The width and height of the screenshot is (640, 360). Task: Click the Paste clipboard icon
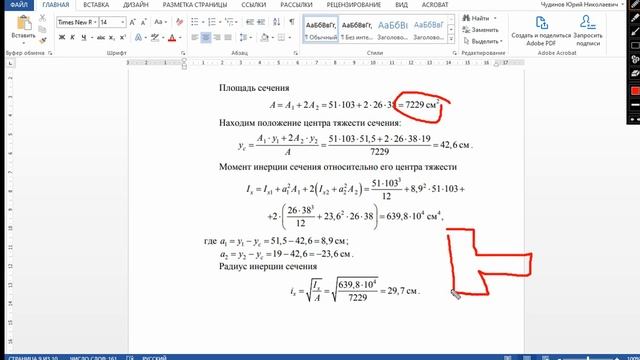pyautogui.click(x=24, y=23)
